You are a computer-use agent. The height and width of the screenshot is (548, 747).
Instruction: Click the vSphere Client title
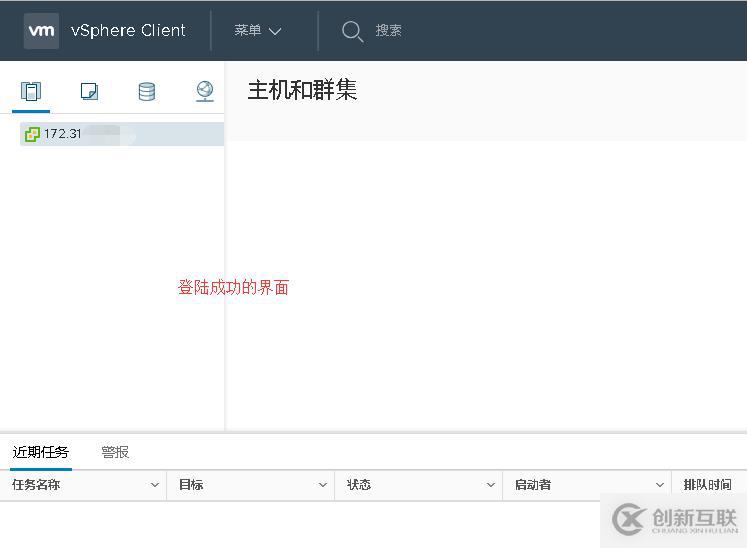tap(128, 30)
